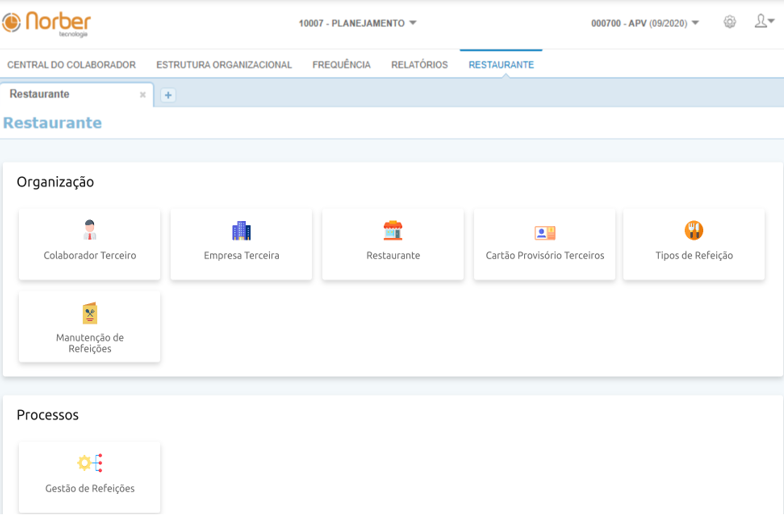
Task: Go to Central do Colaborador menu
Action: click(71, 65)
